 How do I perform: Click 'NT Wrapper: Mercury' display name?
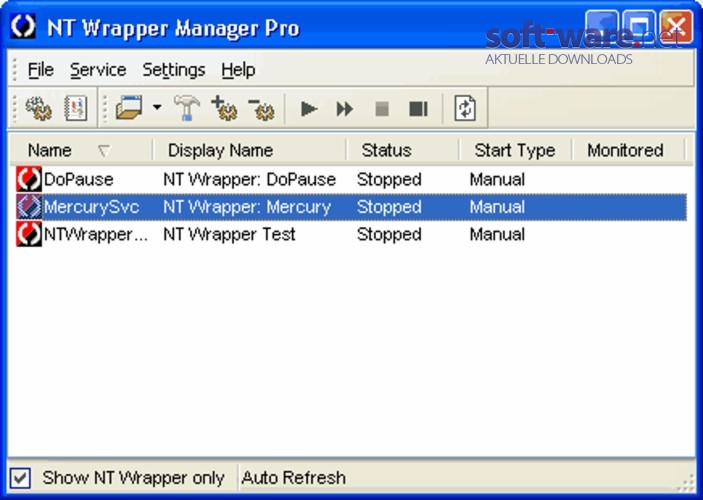coord(247,207)
